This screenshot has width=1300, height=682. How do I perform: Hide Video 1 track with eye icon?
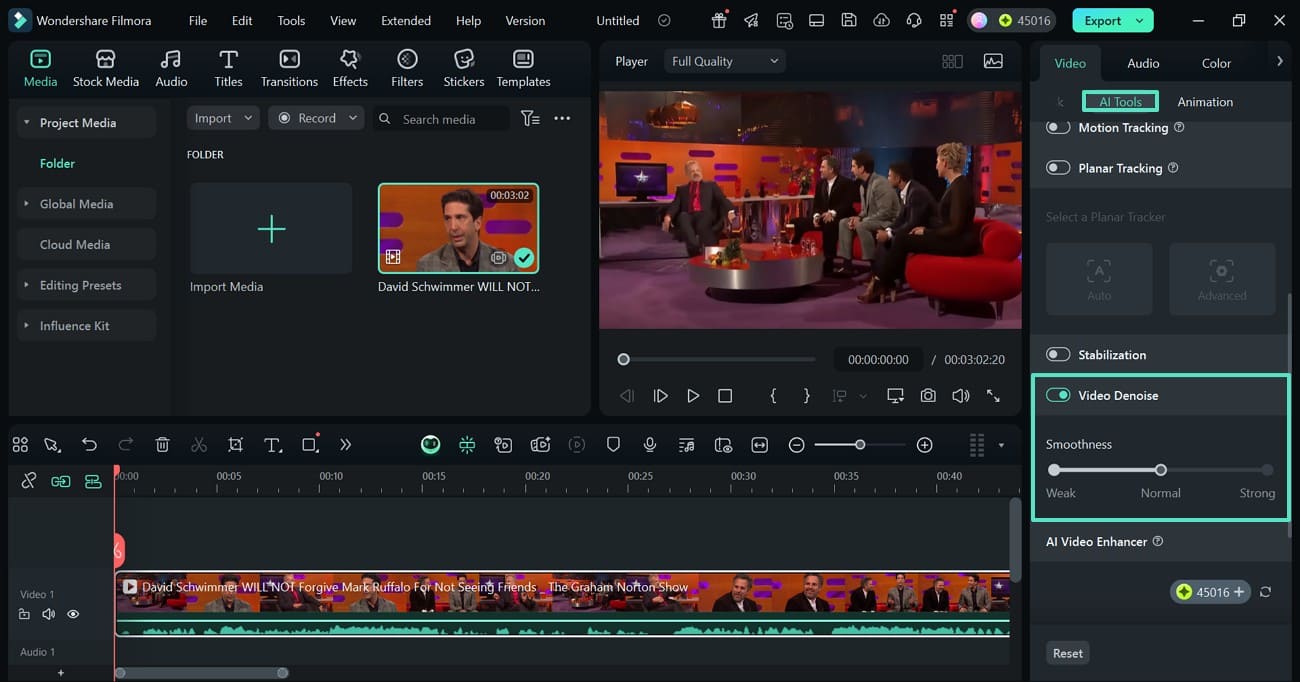73,614
